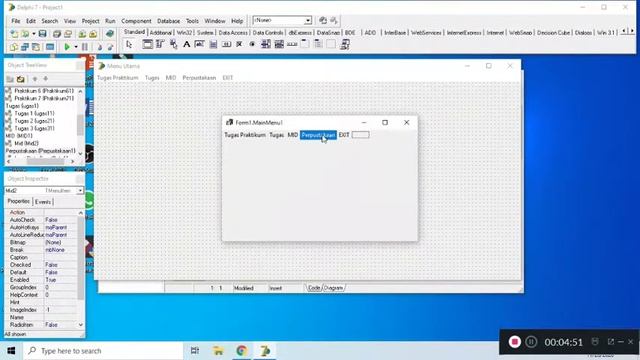
Task: Click the Save toolbar icon
Action: (x=42, y=34)
